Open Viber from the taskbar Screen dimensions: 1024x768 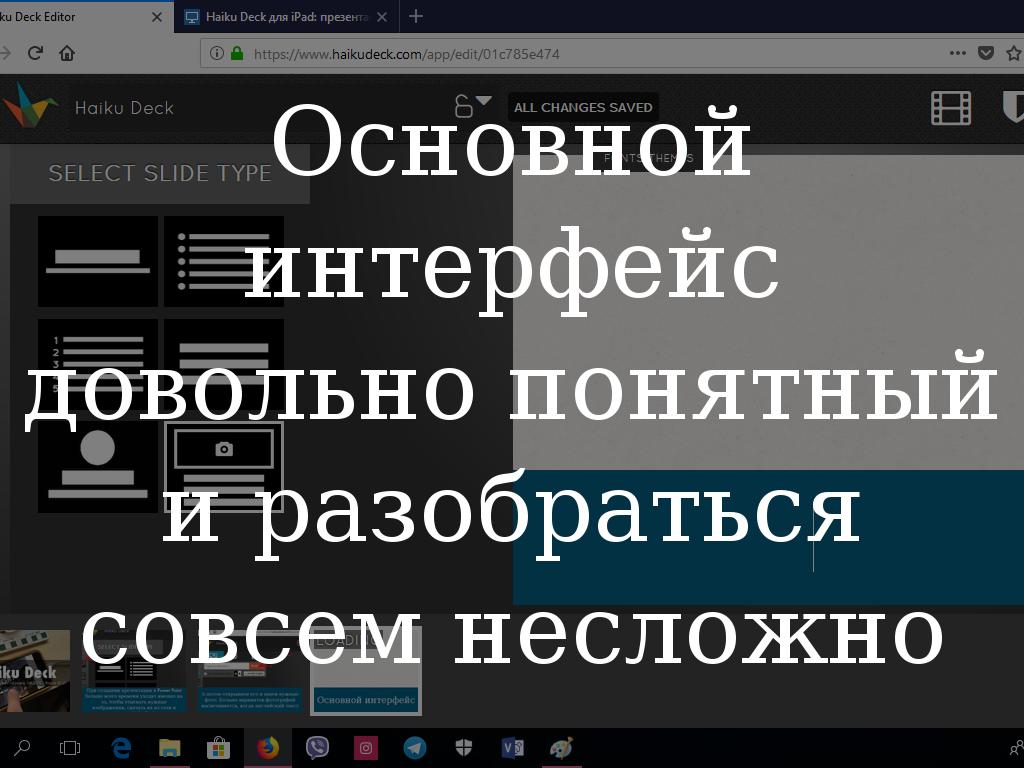click(x=317, y=748)
